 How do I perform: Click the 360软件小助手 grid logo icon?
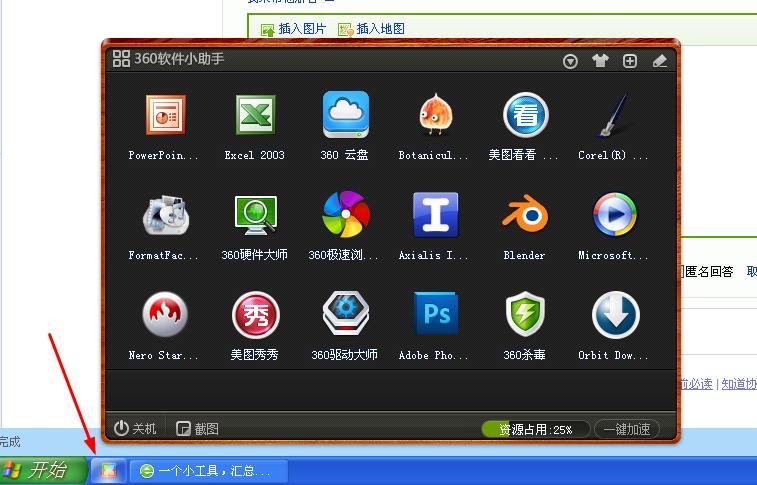point(121,59)
